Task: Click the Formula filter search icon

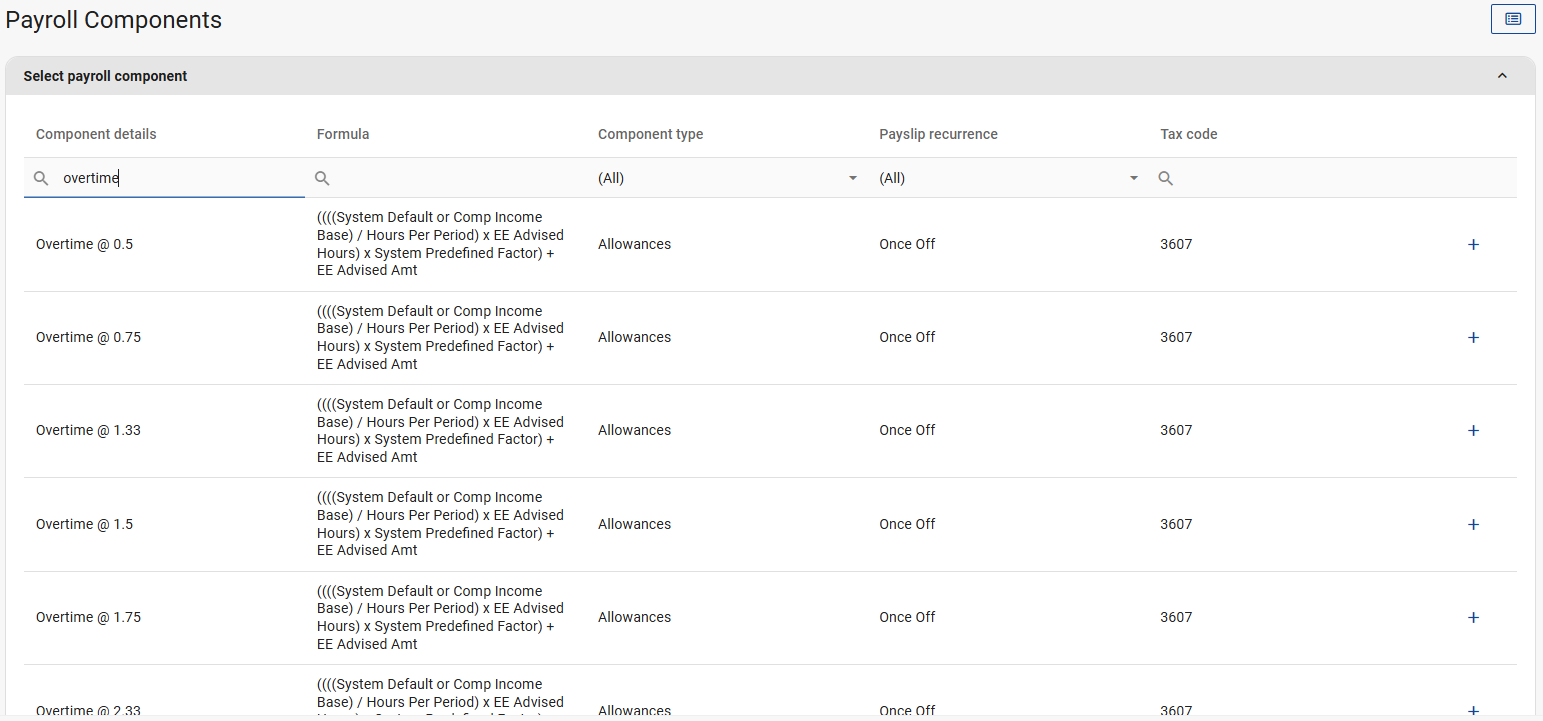Action: [x=322, y=178]
